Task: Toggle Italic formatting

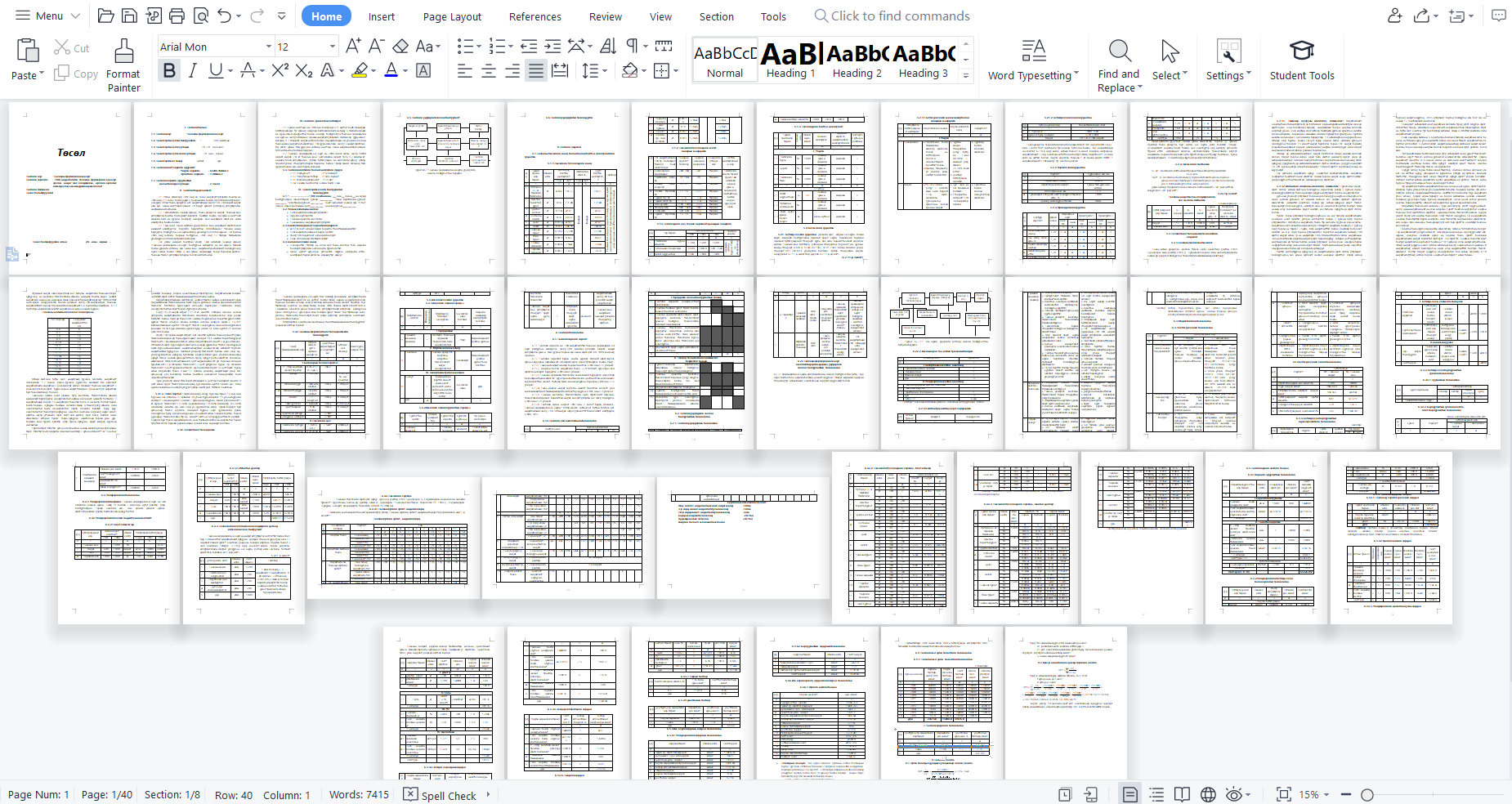Action: coord(192,70)
